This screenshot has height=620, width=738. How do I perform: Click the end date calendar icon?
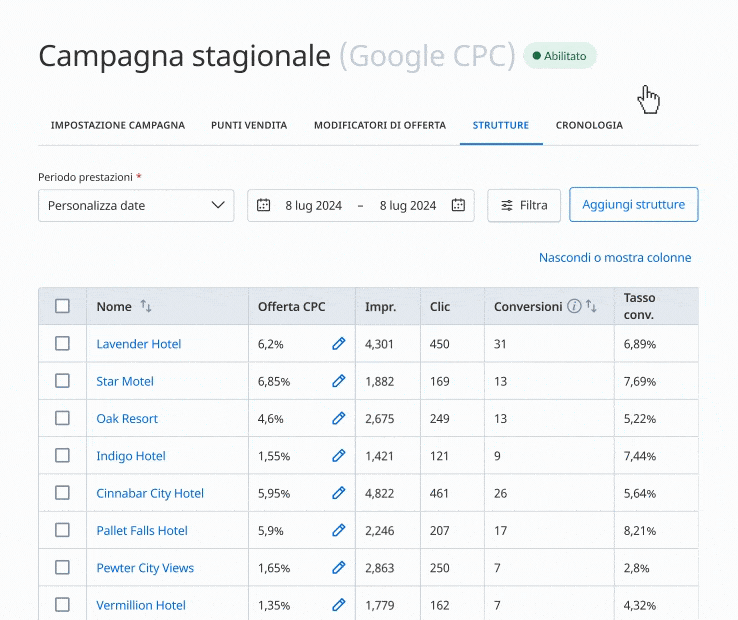point(458,206)
